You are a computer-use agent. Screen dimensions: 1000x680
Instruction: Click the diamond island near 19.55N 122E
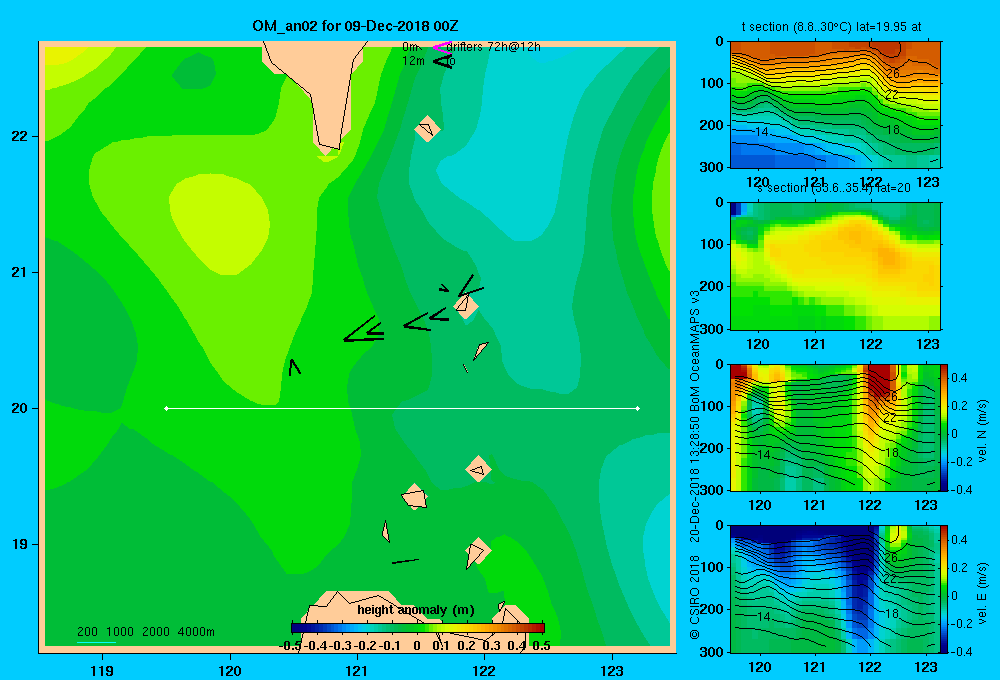tap(478, 469)
